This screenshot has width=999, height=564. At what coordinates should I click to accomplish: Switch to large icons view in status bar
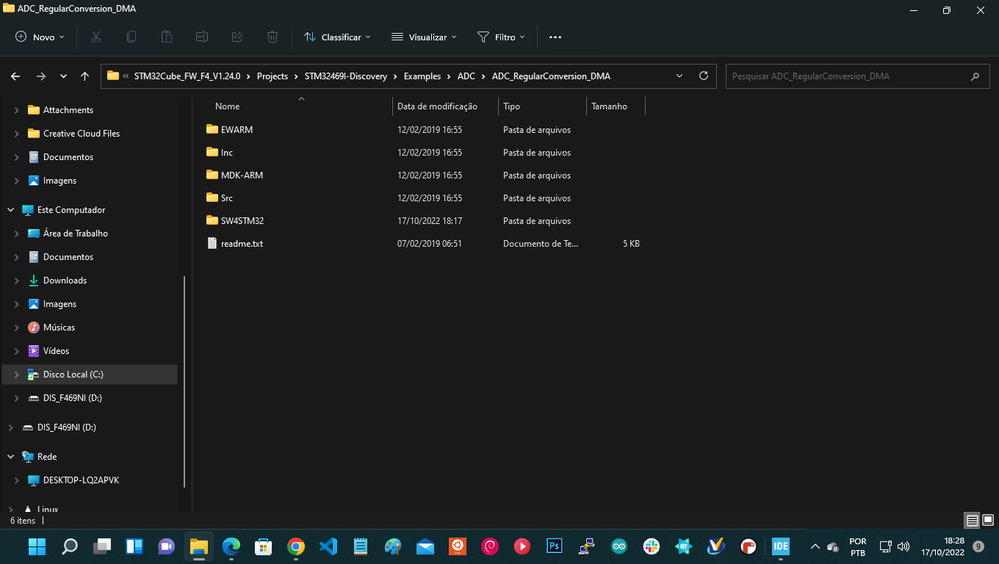click(988, 520)
